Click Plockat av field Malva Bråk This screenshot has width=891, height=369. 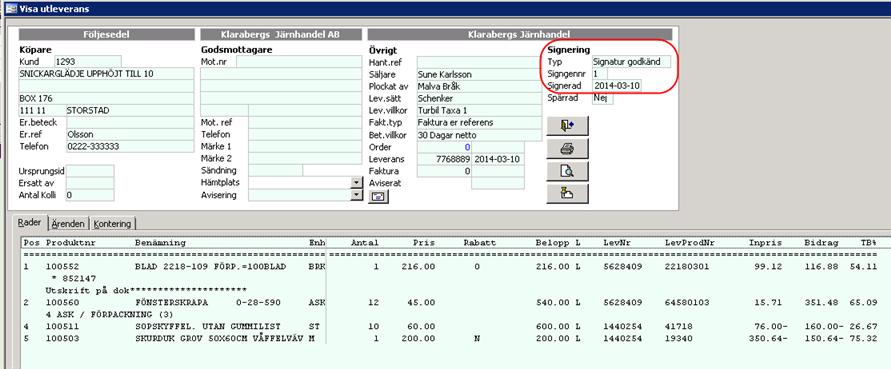[480, 86]
